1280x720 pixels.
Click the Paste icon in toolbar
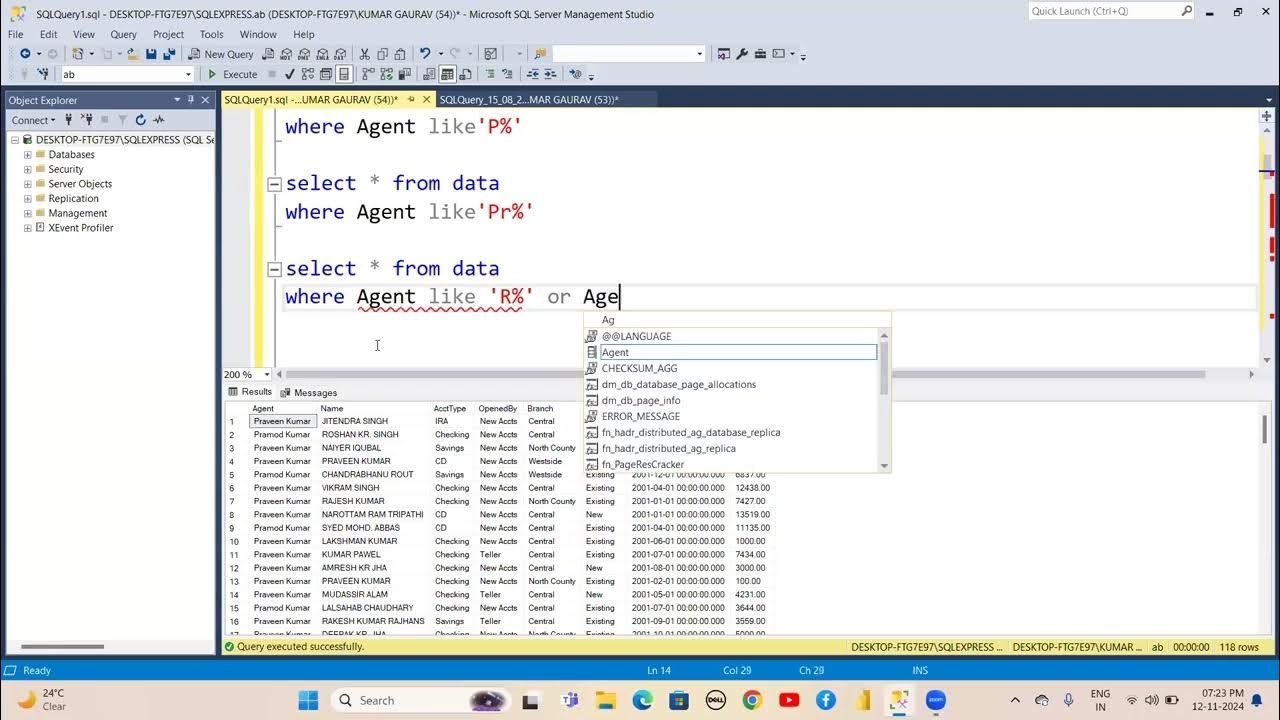(400, 54)
